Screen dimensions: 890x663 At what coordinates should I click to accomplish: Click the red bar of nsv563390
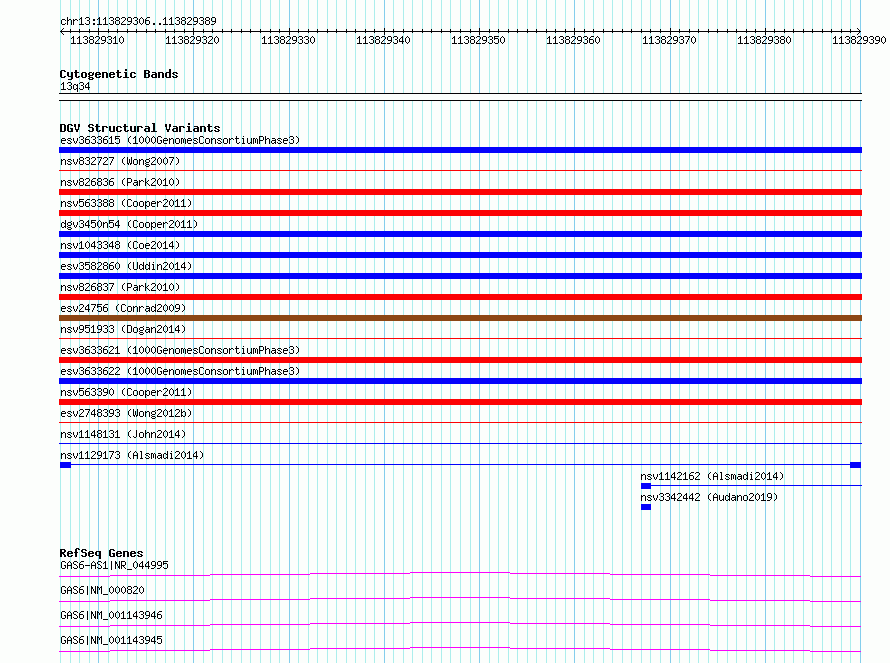(460, 402)
